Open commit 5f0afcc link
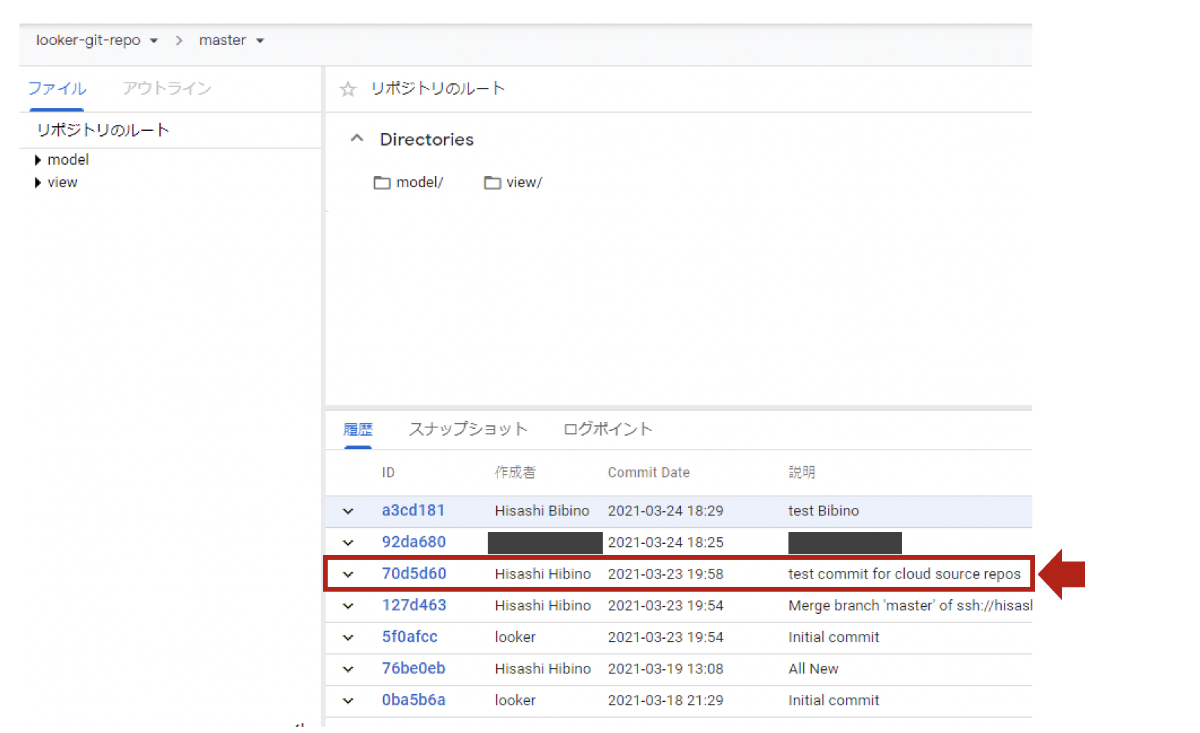The image size is (1200, 733). click(410, 637)
